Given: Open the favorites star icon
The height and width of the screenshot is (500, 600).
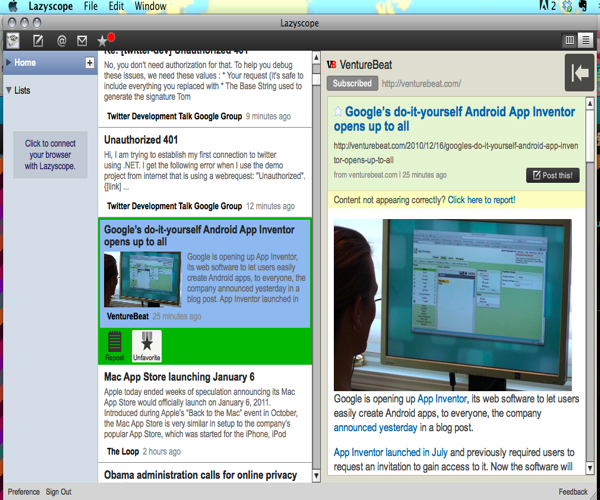Looking at the screenshot, I should (x=102, y=41).
